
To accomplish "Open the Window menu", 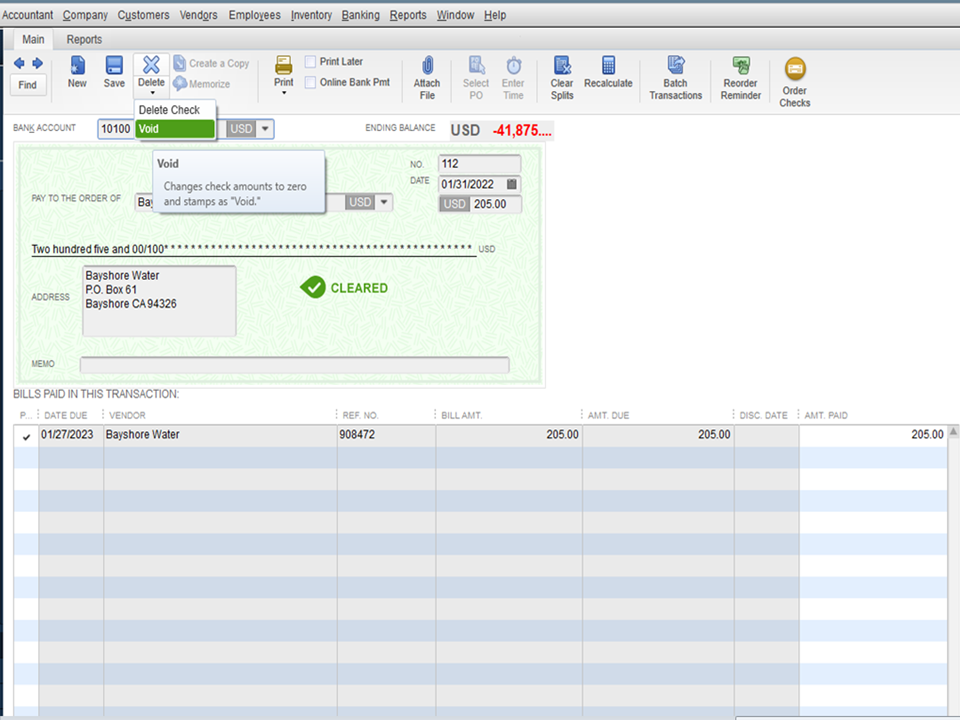I will 456,15.
